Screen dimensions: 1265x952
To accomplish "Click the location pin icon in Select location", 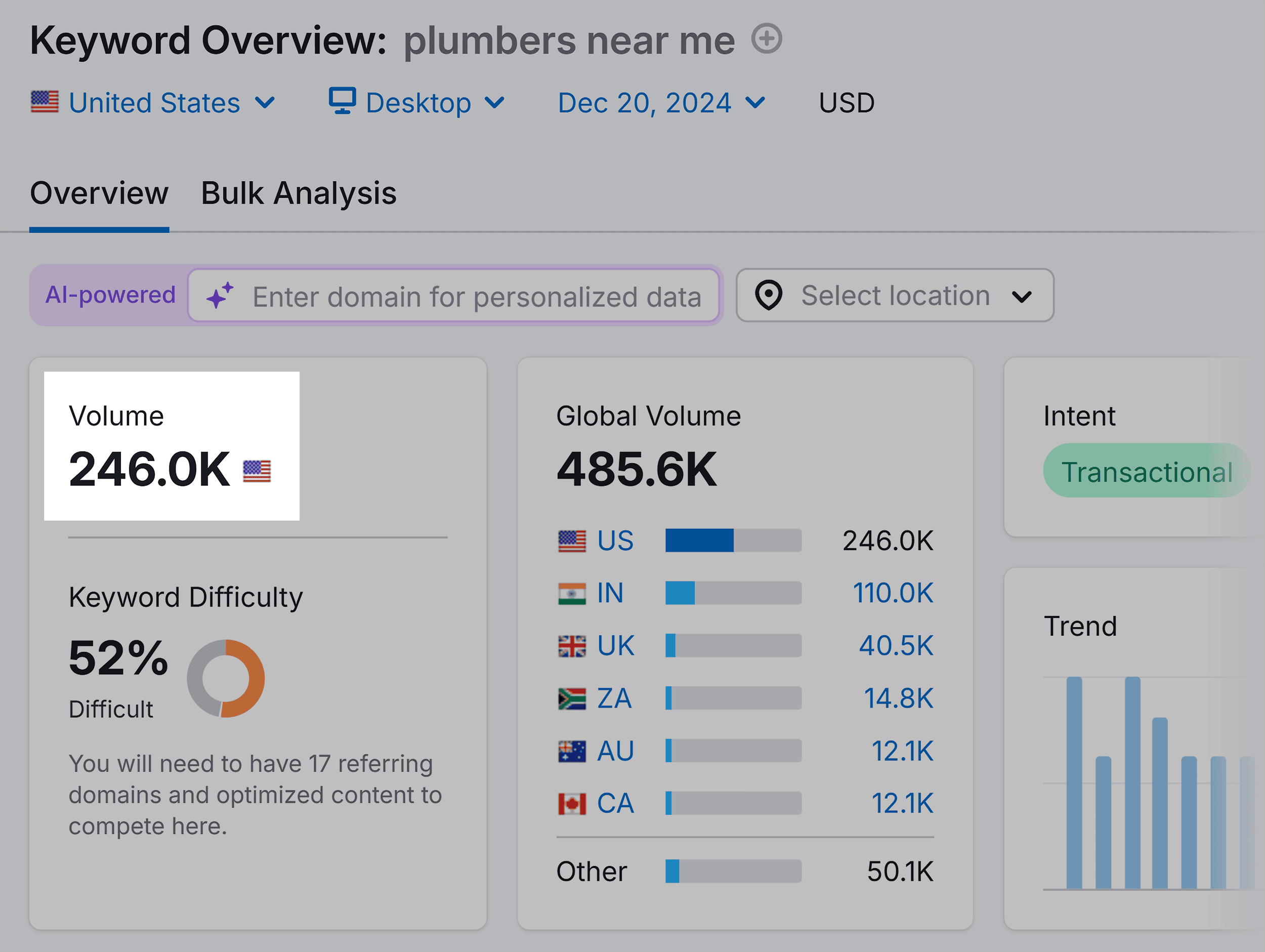I will tap(768, 295).
